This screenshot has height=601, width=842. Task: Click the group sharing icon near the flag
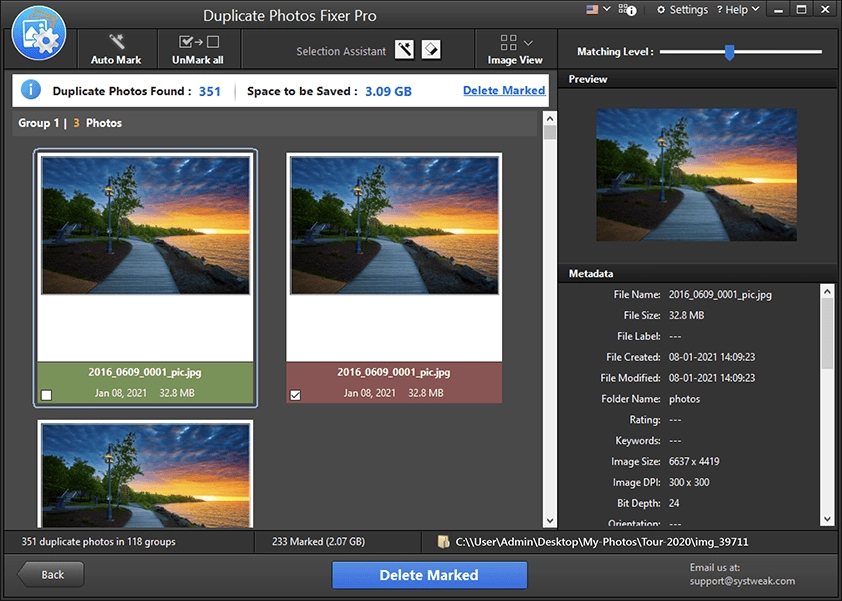coord(625,10)
